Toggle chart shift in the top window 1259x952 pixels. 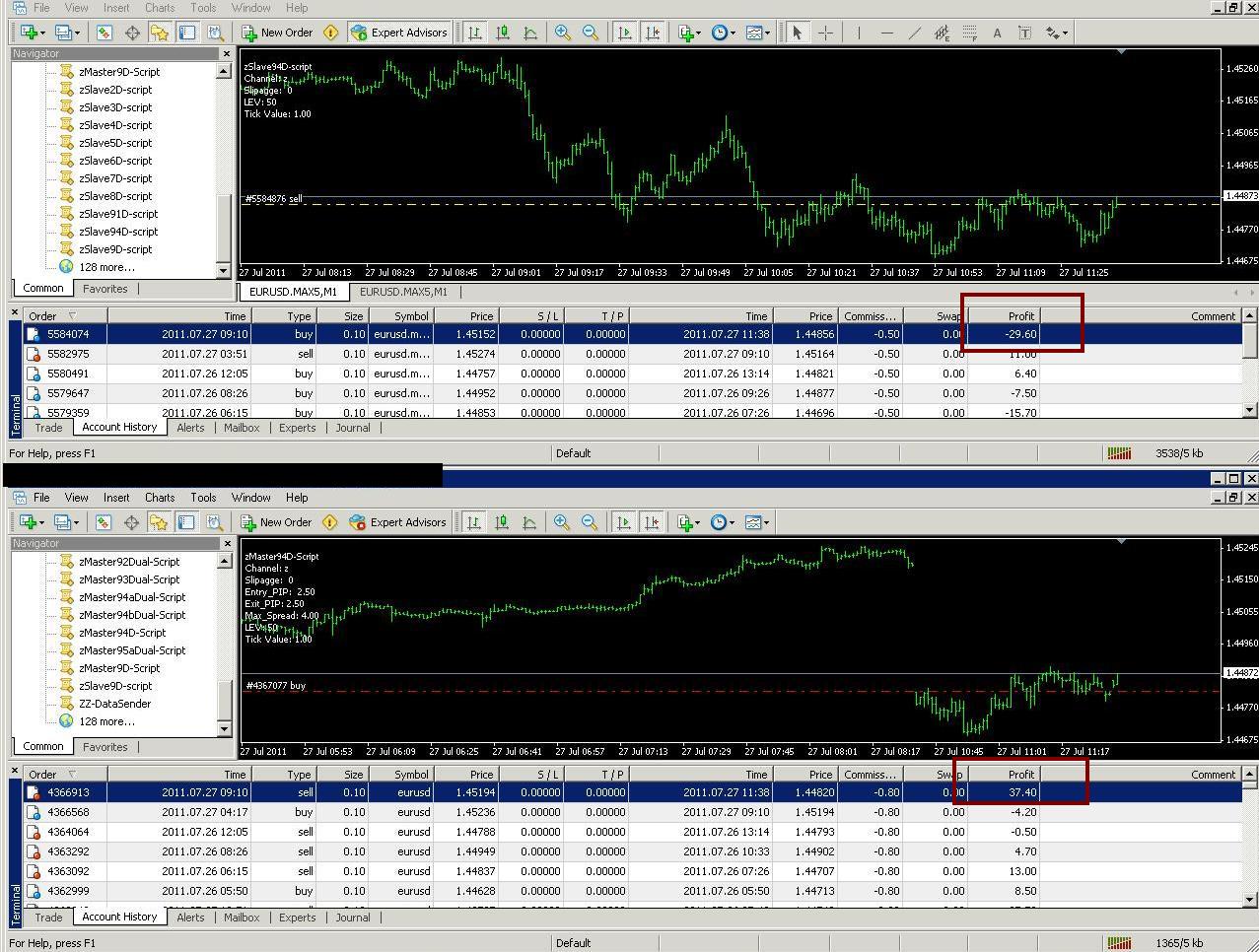(652, 33)
